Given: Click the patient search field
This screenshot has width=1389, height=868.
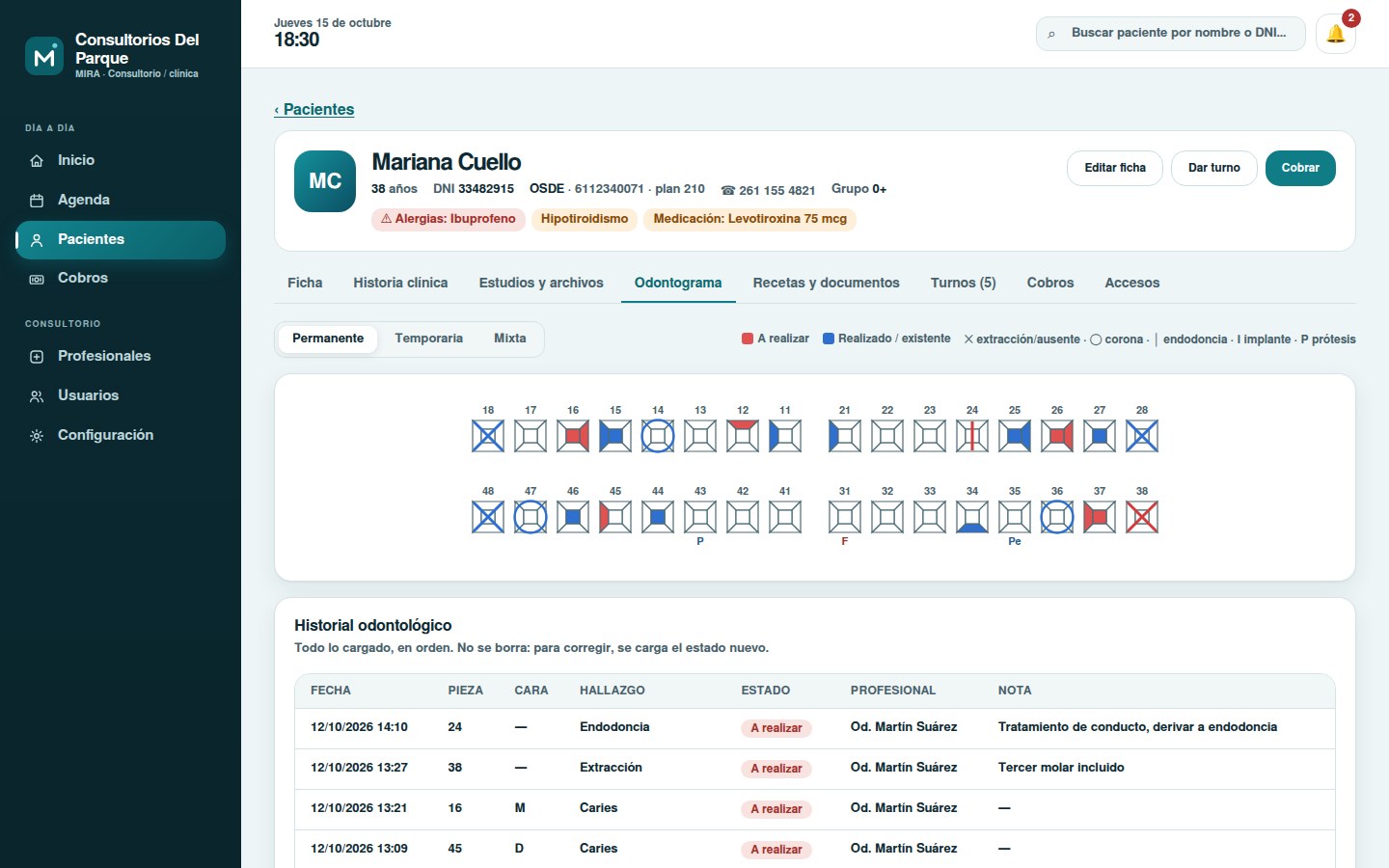Looking at the screenshot, I should 1171,33.
